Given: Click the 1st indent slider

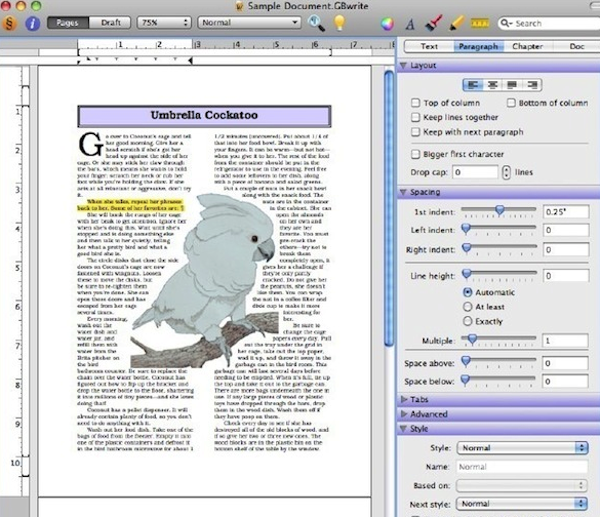Looking at the screenshot, I should point(499,211).
